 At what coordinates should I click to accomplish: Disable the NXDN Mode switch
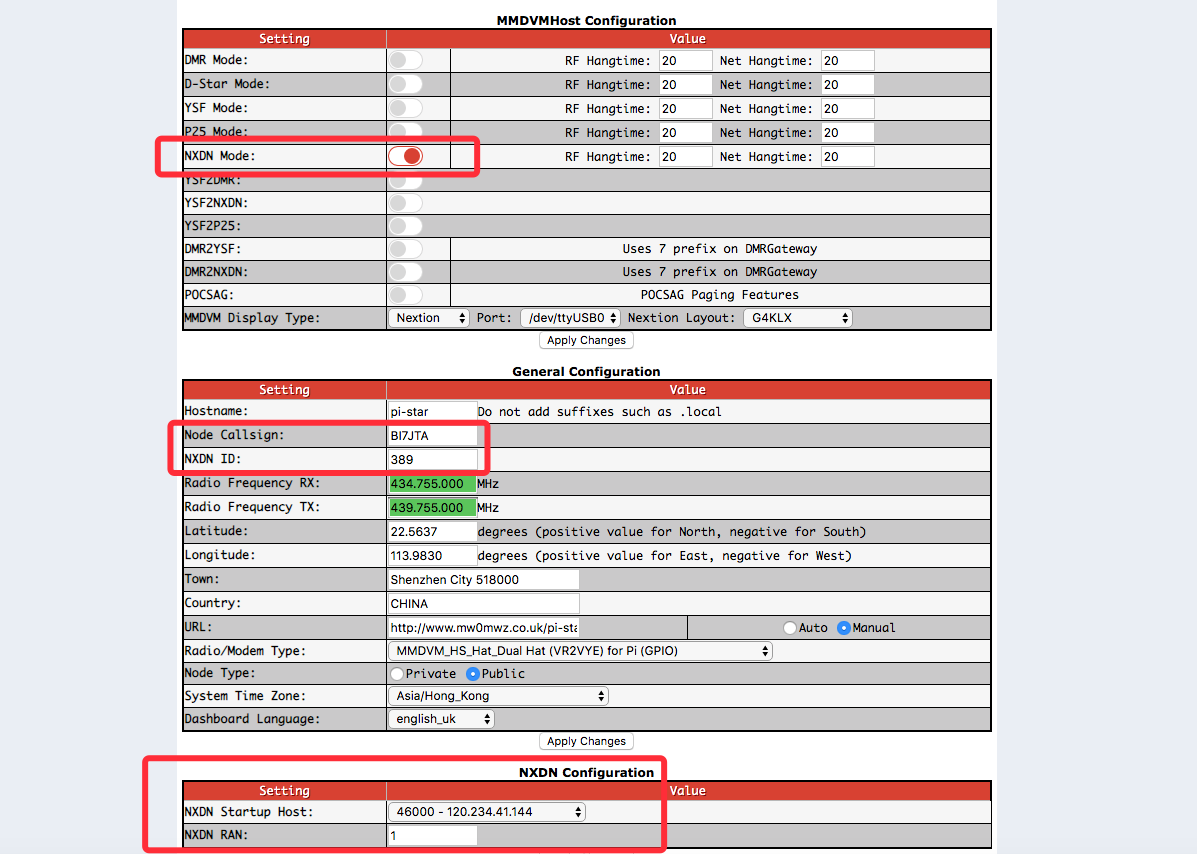(405, 156)
